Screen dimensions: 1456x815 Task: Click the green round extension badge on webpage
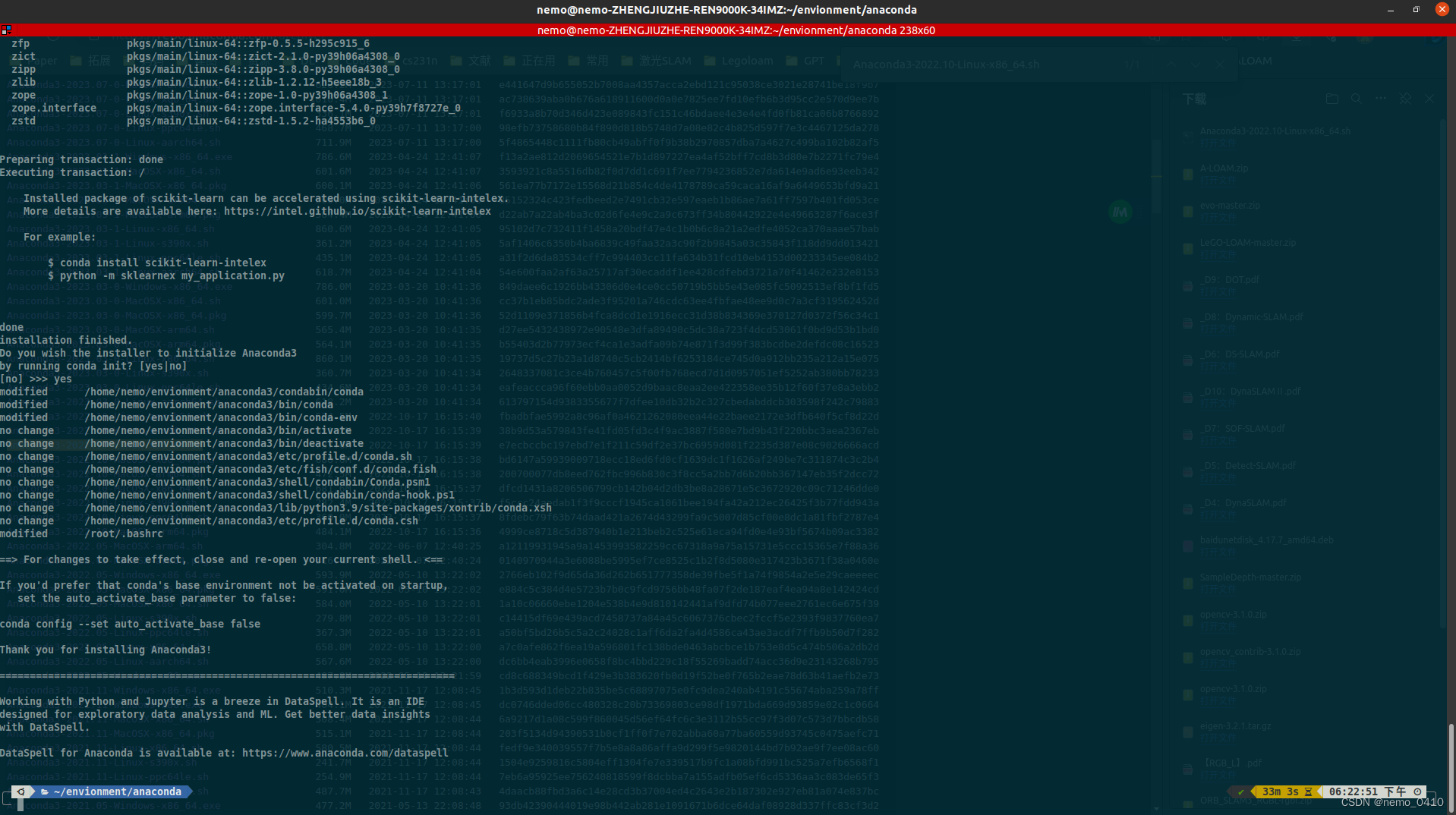coord(1120,212)
